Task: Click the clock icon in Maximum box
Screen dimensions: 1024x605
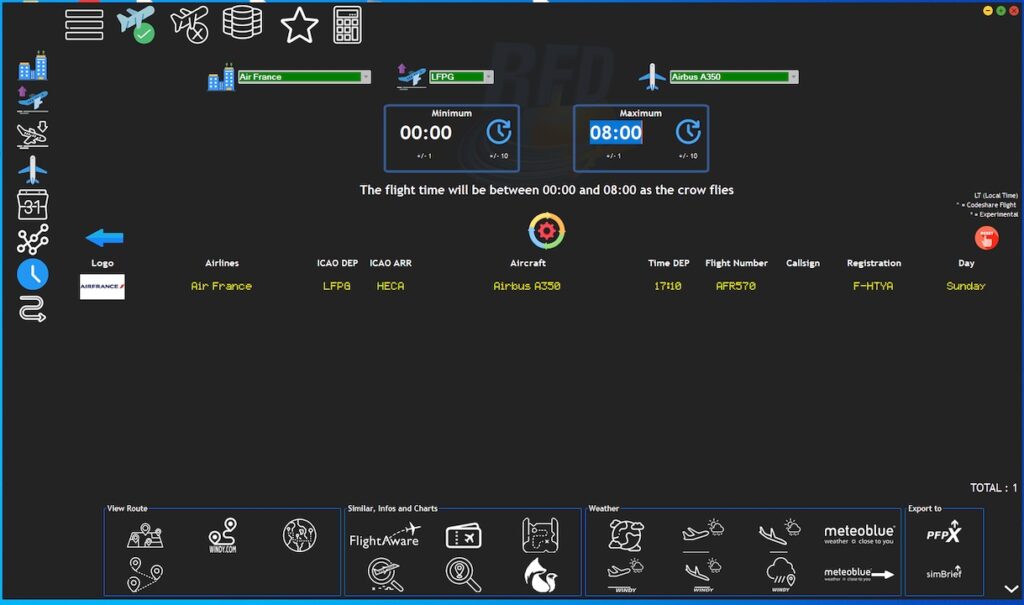Action: [x=688, y=131]
